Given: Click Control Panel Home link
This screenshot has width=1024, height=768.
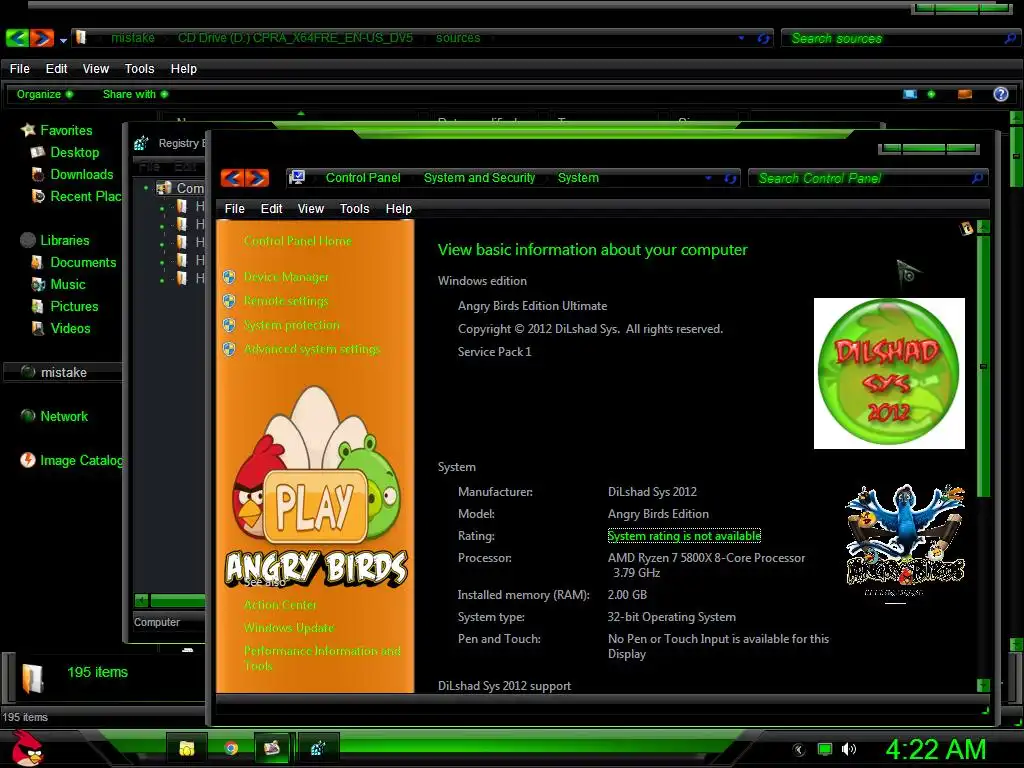Looking at the screenshot, I should 297,241.
